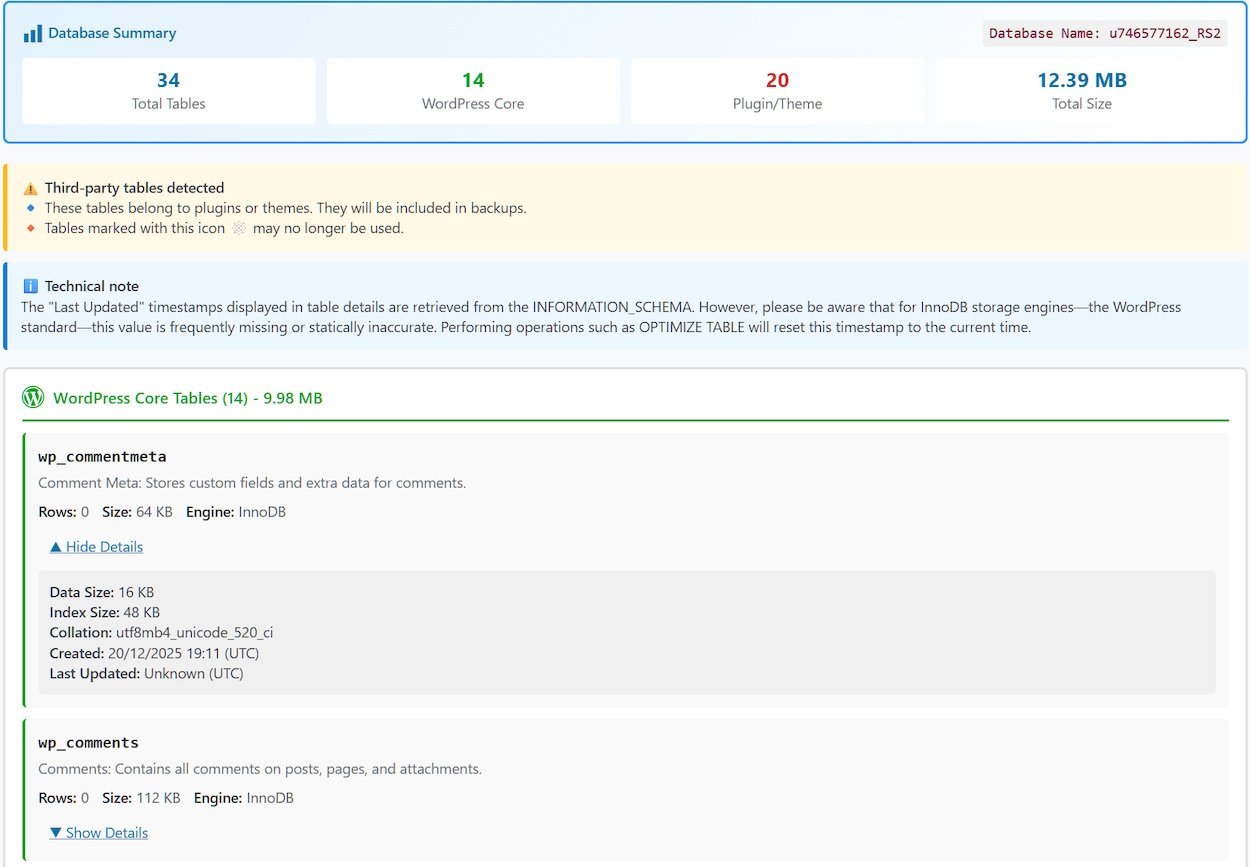Image resolution: width=1250 pixels, height=867 pixels.
Task: Click the unused-table icon in the yellow notice
Action: click(x=239, y=228)
